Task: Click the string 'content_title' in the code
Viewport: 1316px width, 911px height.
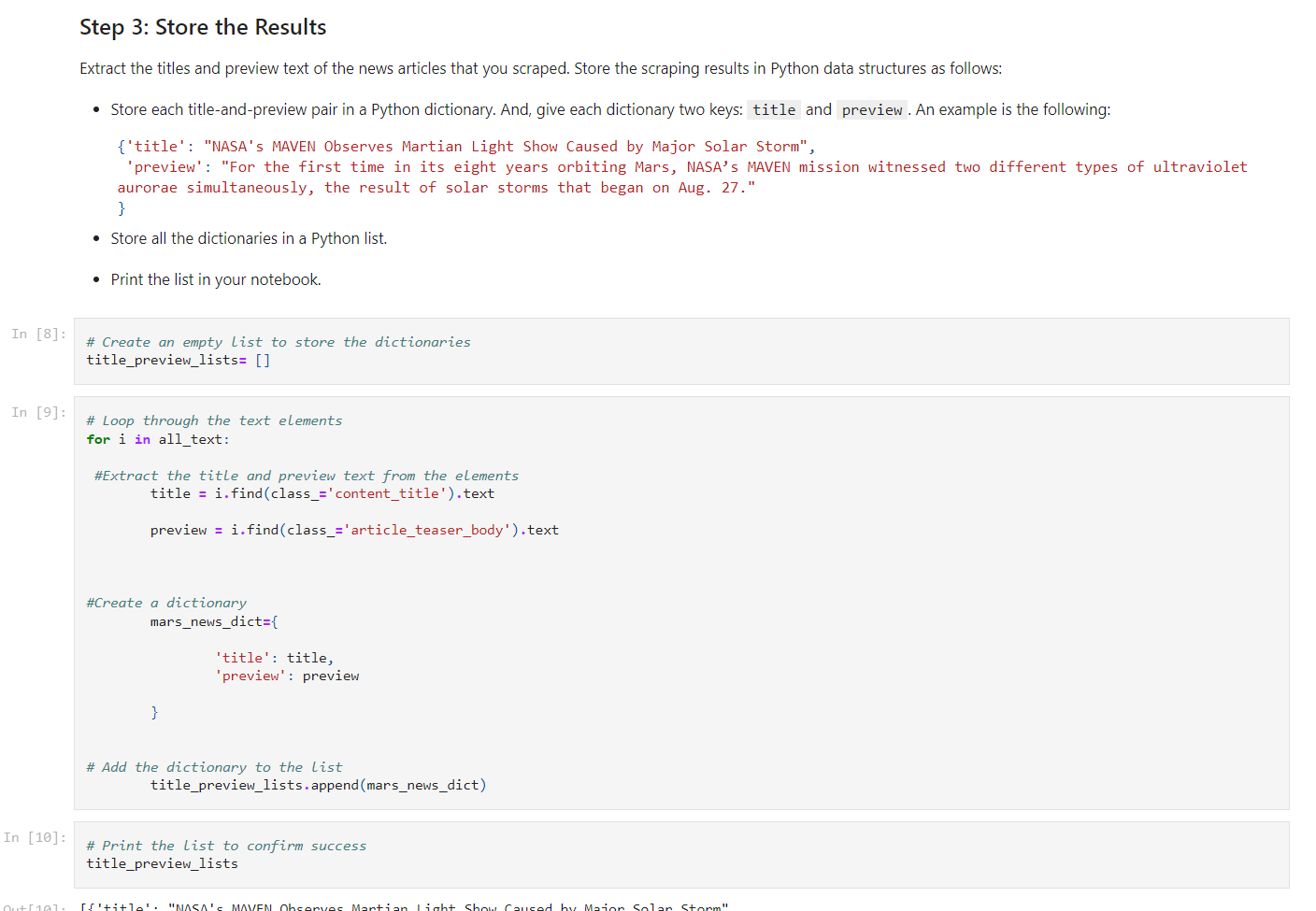Action: click(390, 493)
